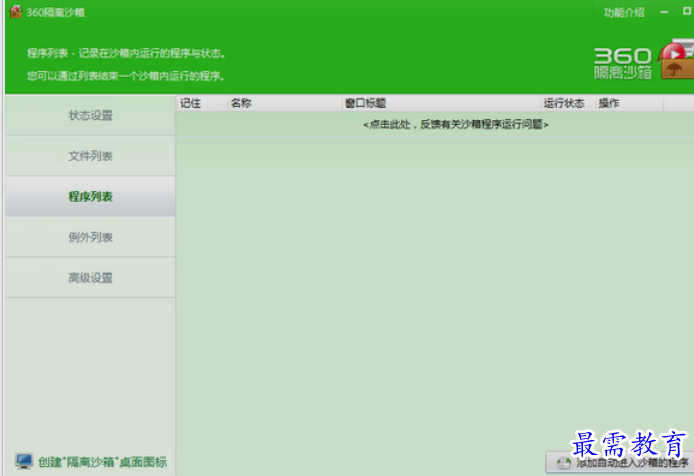The image size is (694, 476).
Task: Sort by the 记住 column header
Action: click(202, 103)
